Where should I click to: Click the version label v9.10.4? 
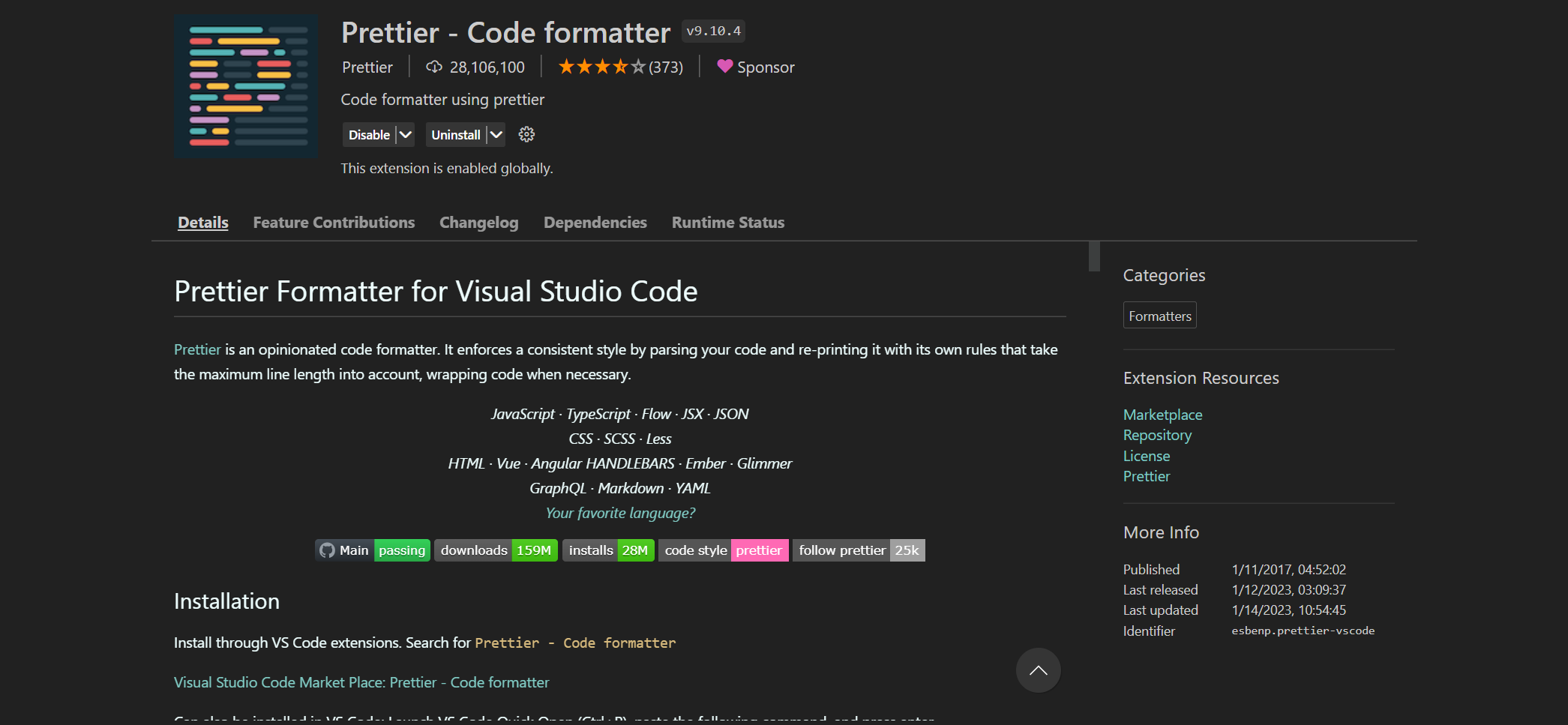(x=713, y=31)
